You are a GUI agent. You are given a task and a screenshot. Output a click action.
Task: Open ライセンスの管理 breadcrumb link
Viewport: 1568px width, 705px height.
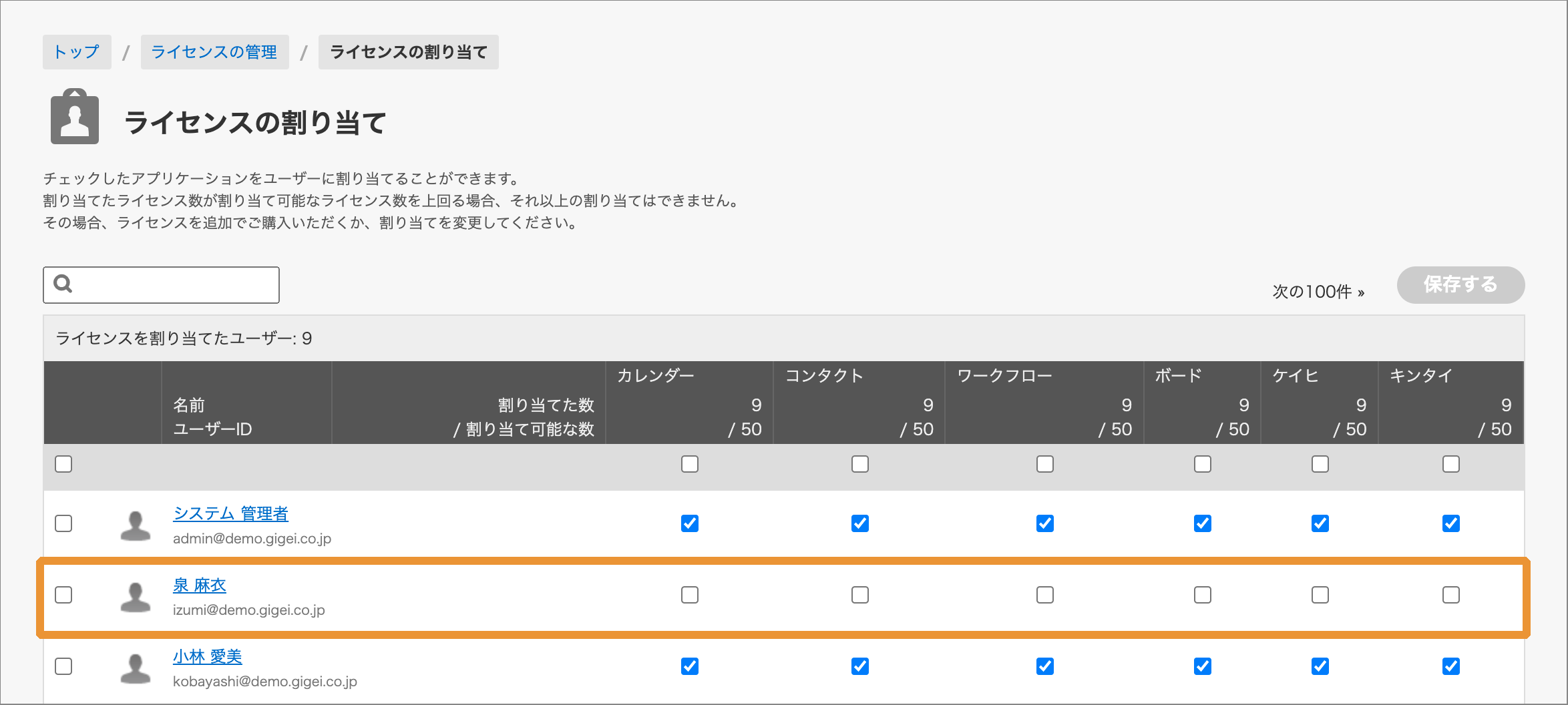tap(214, 52)
